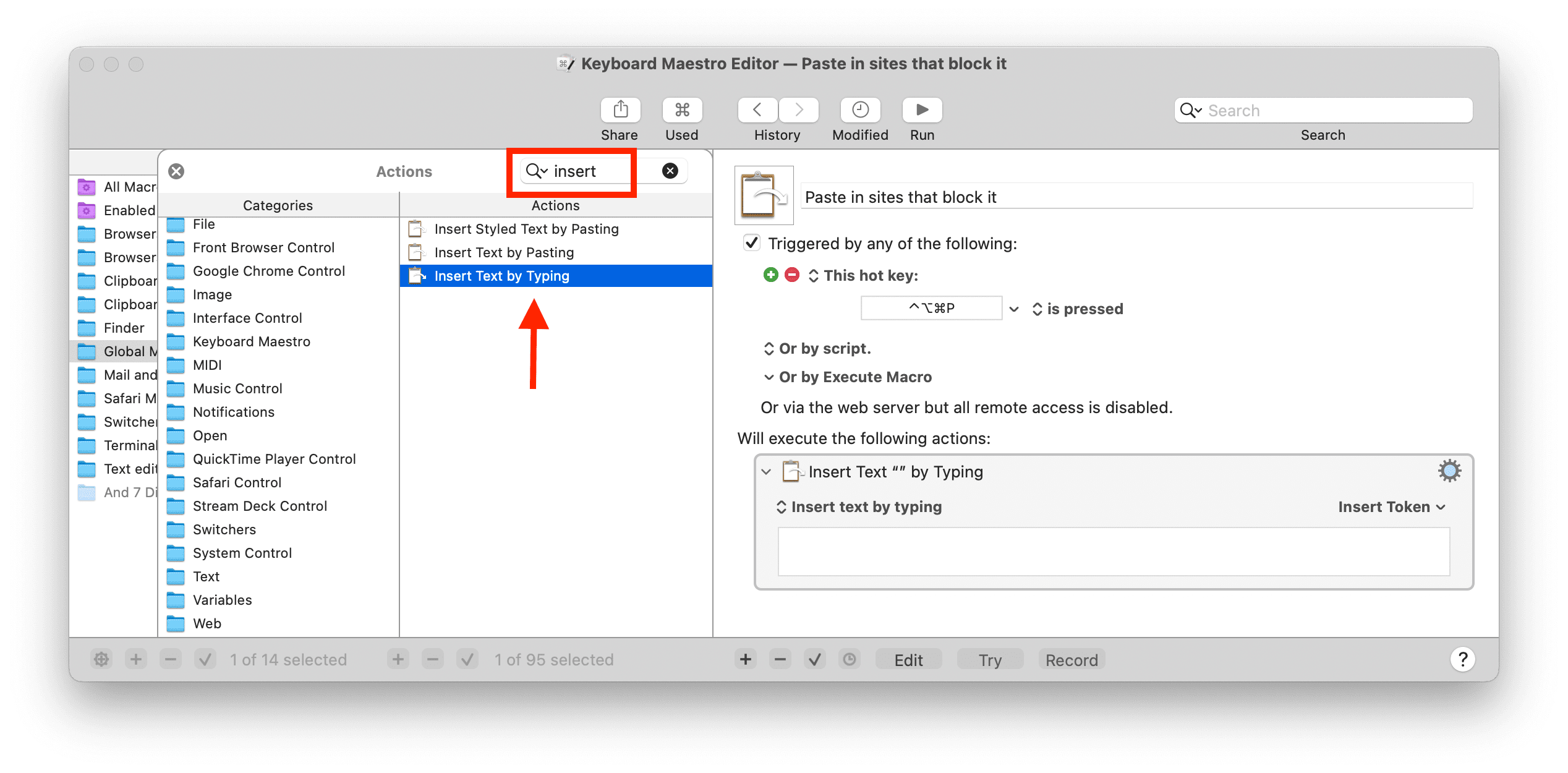
Task: Select the MIDI category
Action: 278,365
